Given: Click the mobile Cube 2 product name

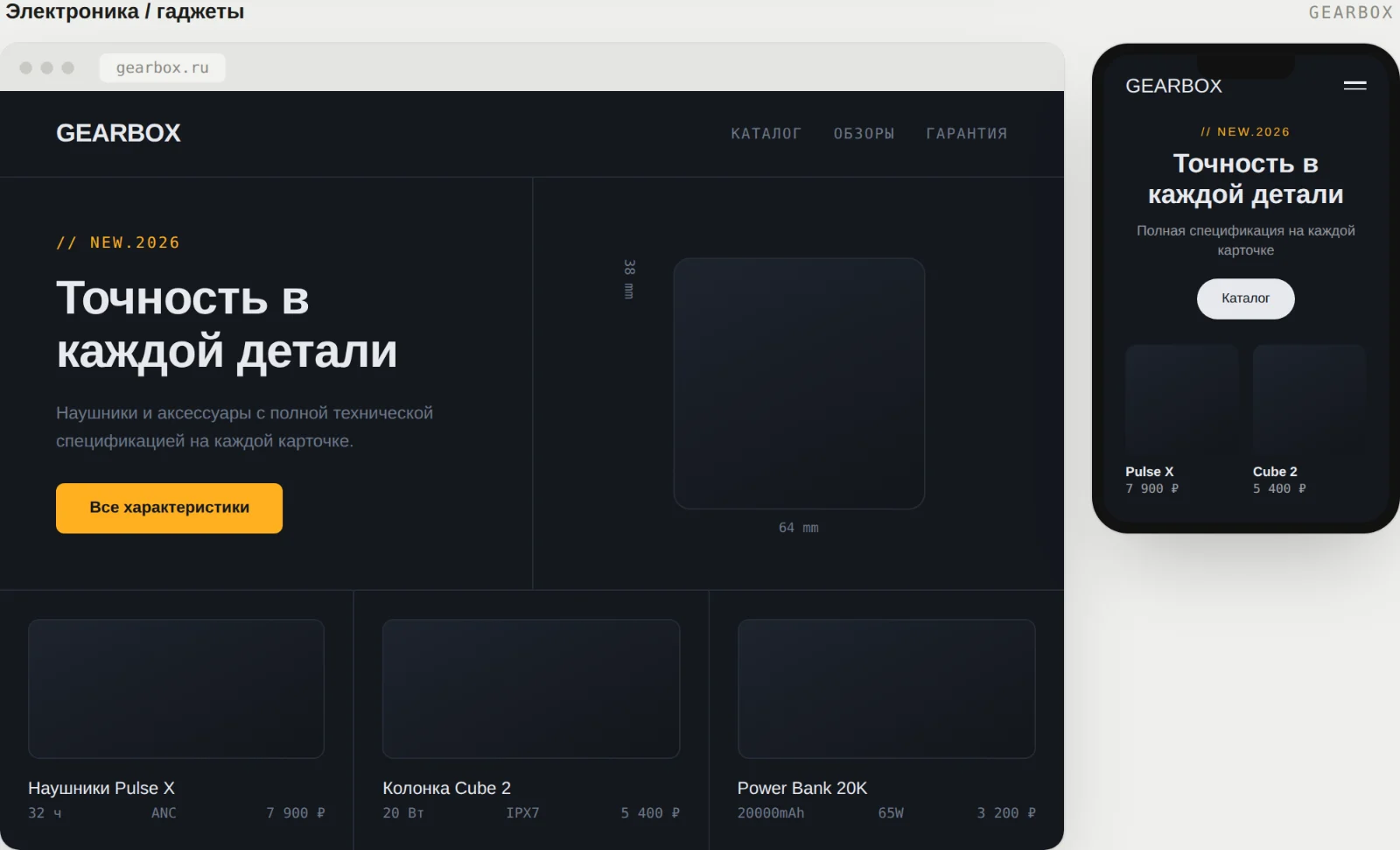Looking at the screenshot, I should pyautogui.click(x=1275, y=471).
